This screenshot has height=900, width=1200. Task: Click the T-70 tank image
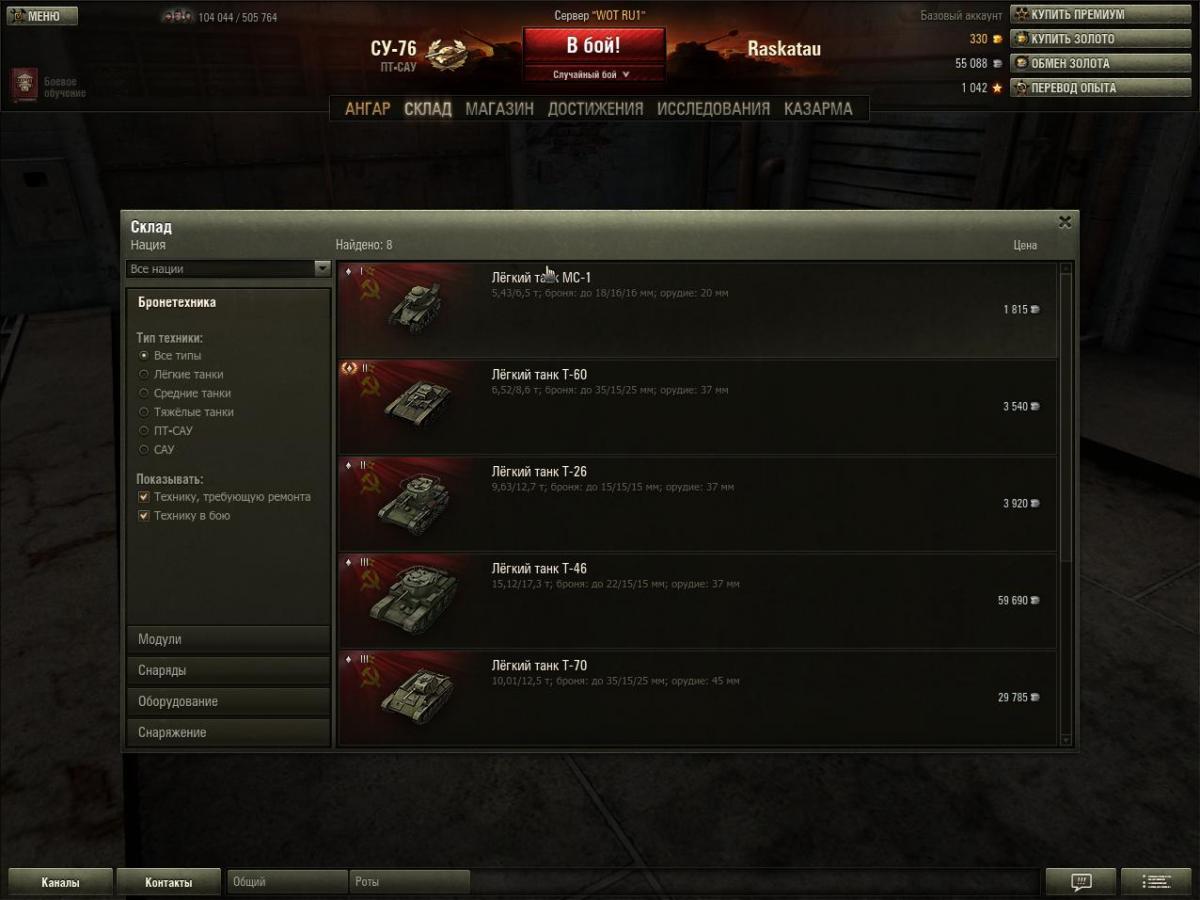tap(418, 692)
